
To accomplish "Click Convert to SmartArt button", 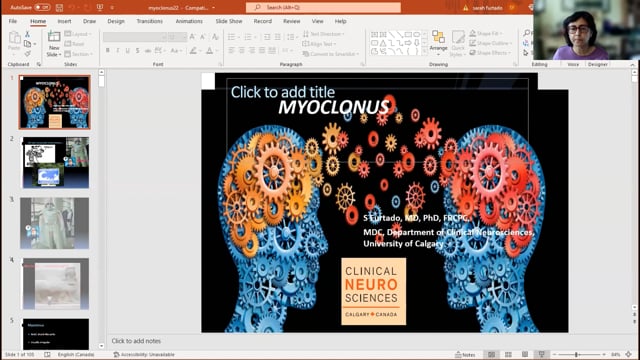I will point(331,54).
